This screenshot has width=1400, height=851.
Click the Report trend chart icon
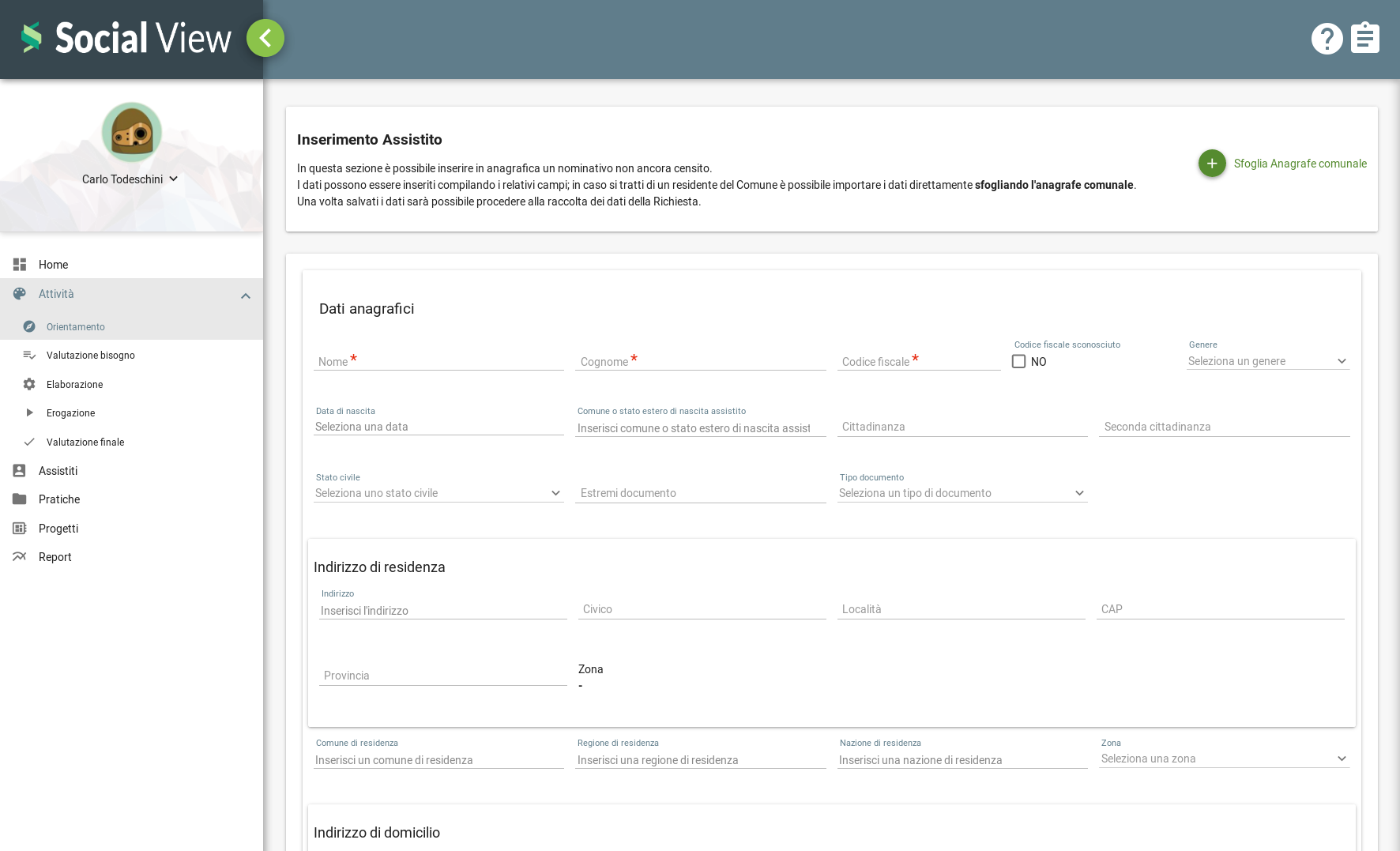coord(20,557)
